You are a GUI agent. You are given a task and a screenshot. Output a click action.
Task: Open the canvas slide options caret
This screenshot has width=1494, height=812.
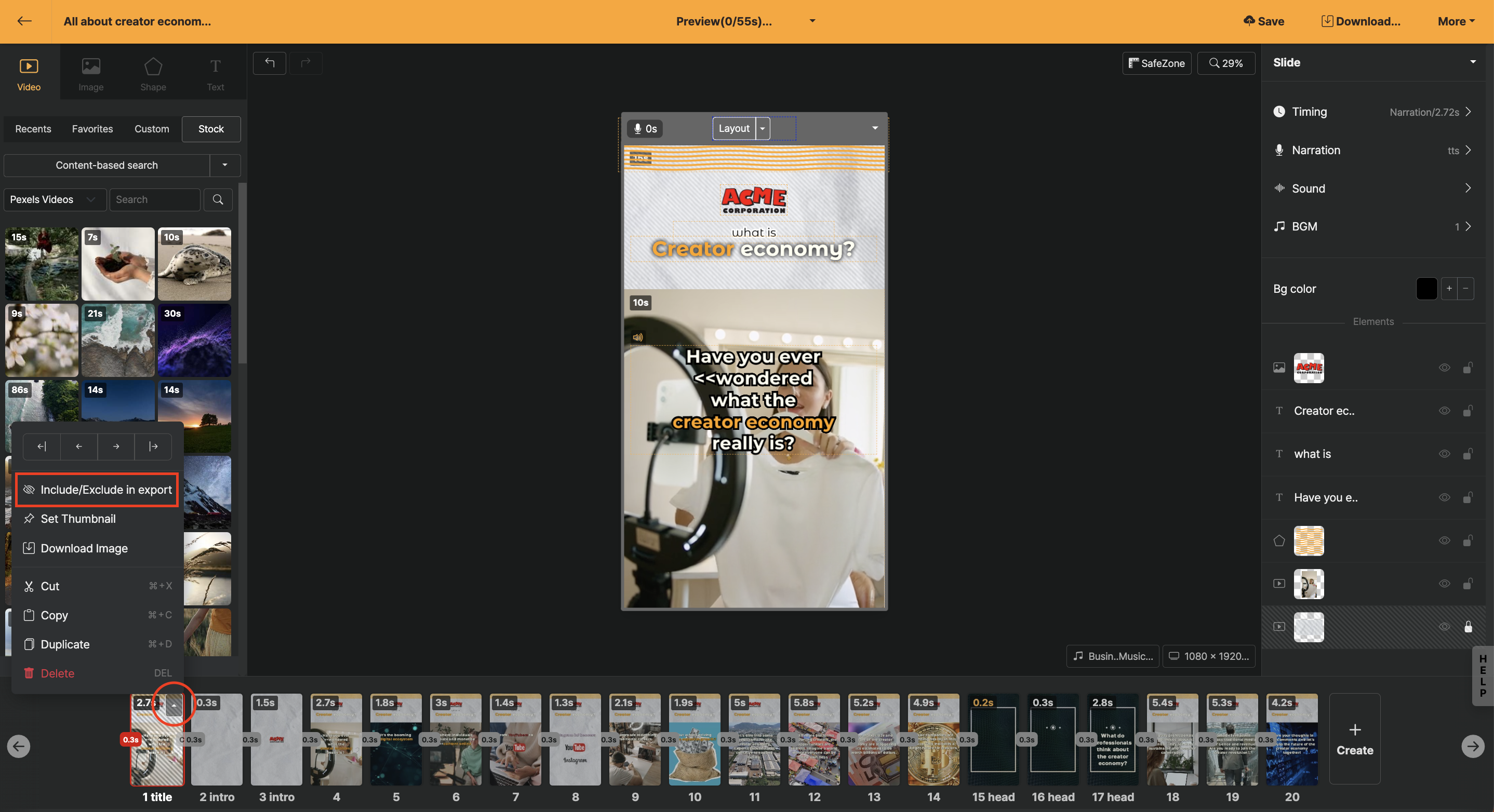[875, 128]
